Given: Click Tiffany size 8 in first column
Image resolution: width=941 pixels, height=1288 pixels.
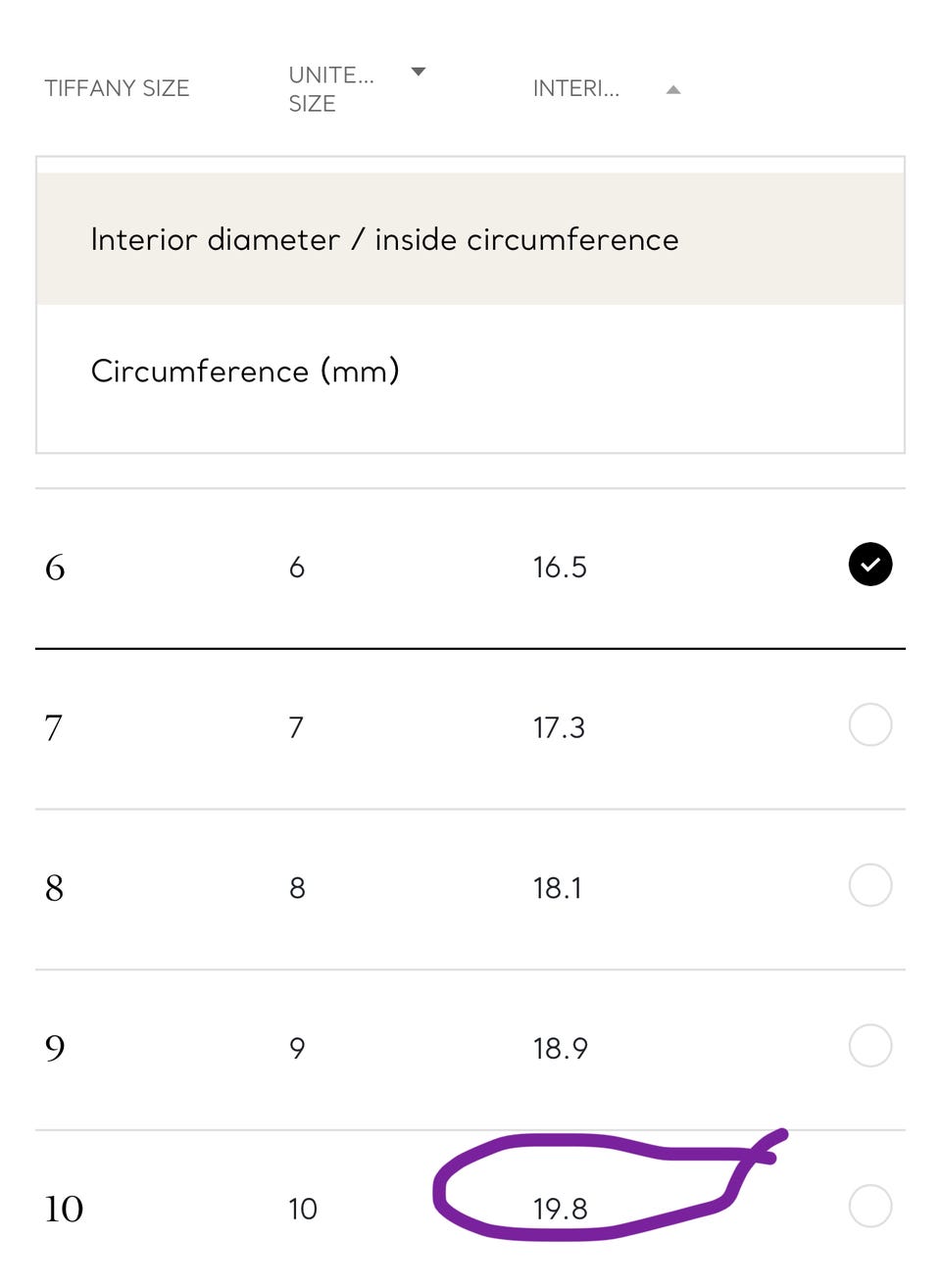Looking at the screenshot, I should point(55,888).
